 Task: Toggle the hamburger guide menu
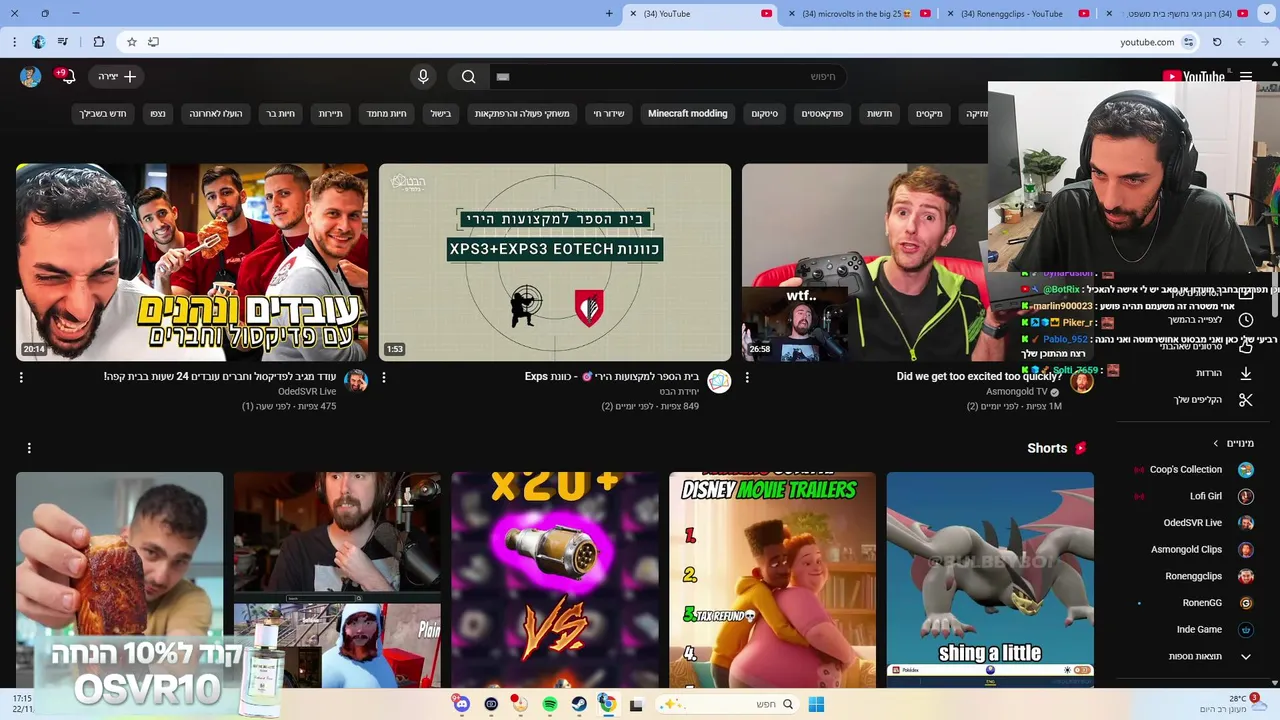1246,76
